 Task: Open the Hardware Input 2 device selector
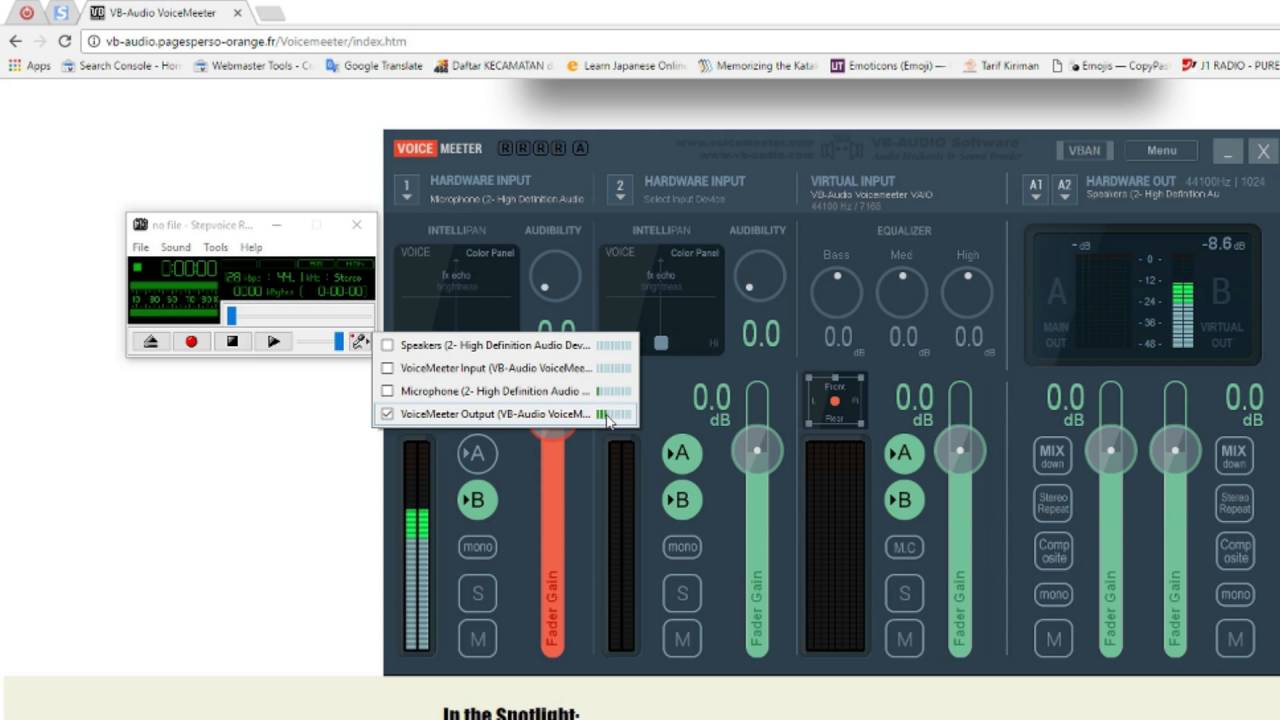tap(620, 190)
